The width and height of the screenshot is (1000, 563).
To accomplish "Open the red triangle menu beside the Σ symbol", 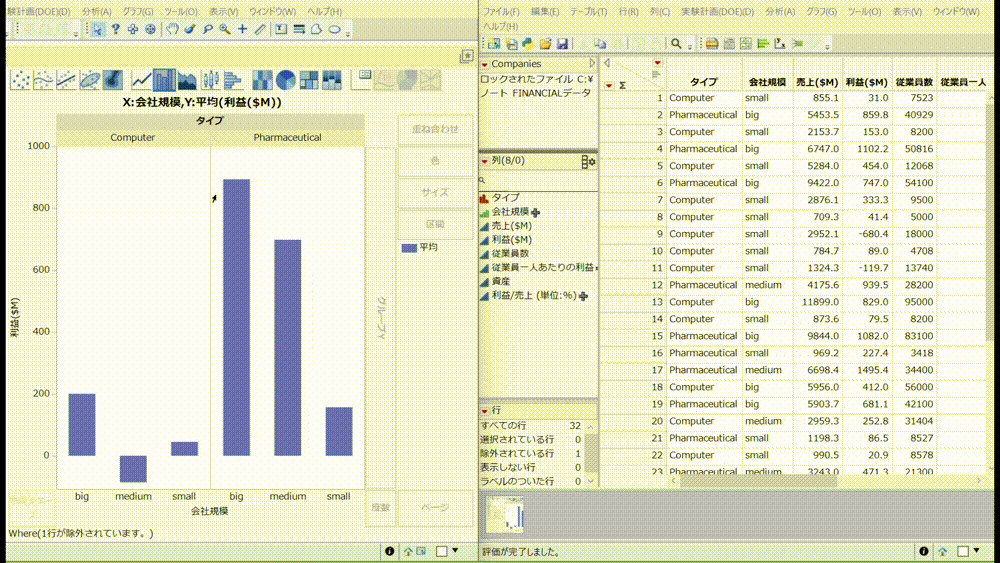I will point(609,85).
